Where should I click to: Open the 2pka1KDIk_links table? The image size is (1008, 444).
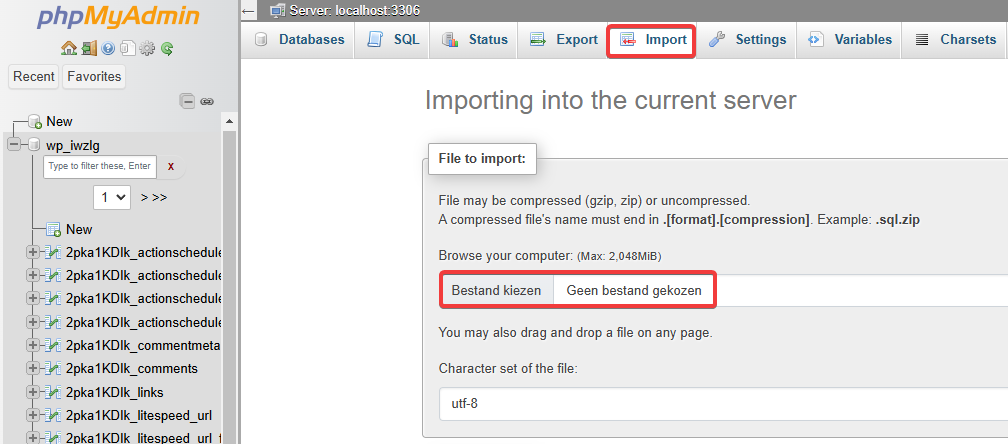pyautogui.click(x=114, y=393)
